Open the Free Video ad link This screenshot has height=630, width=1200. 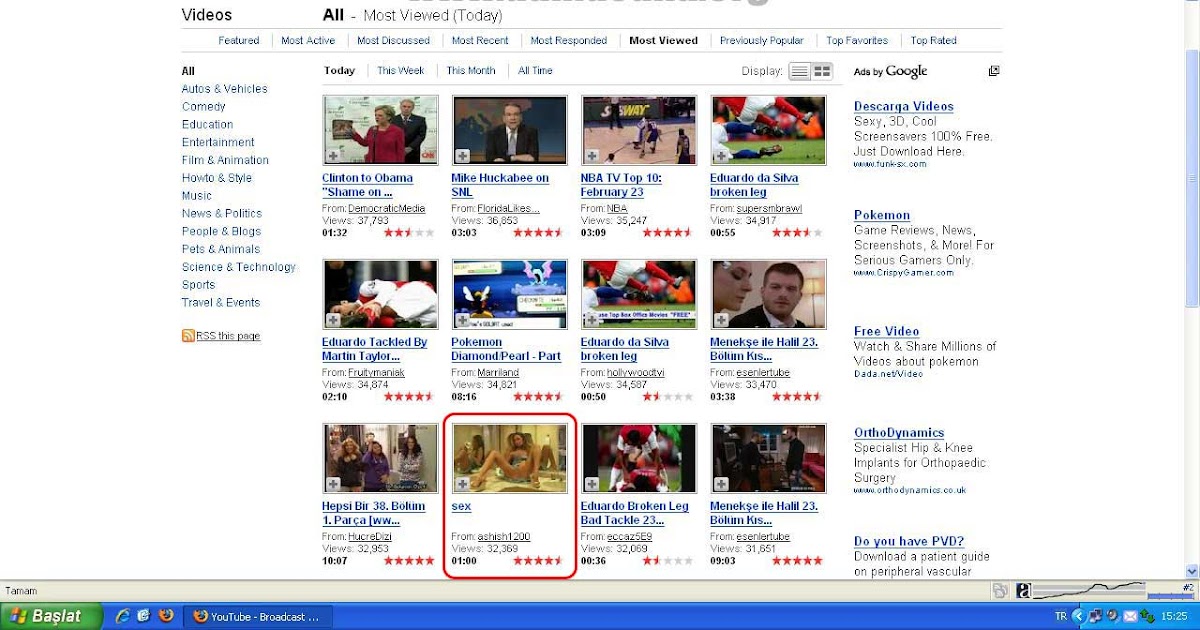pyautogui.click(x=887, y=332)
